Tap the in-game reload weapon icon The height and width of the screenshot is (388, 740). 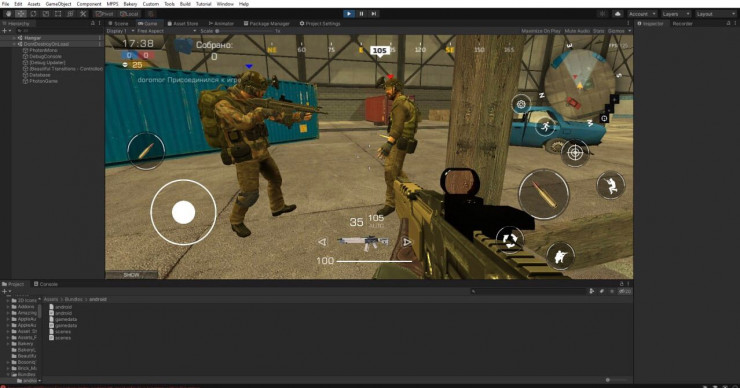tap(510, 240)
